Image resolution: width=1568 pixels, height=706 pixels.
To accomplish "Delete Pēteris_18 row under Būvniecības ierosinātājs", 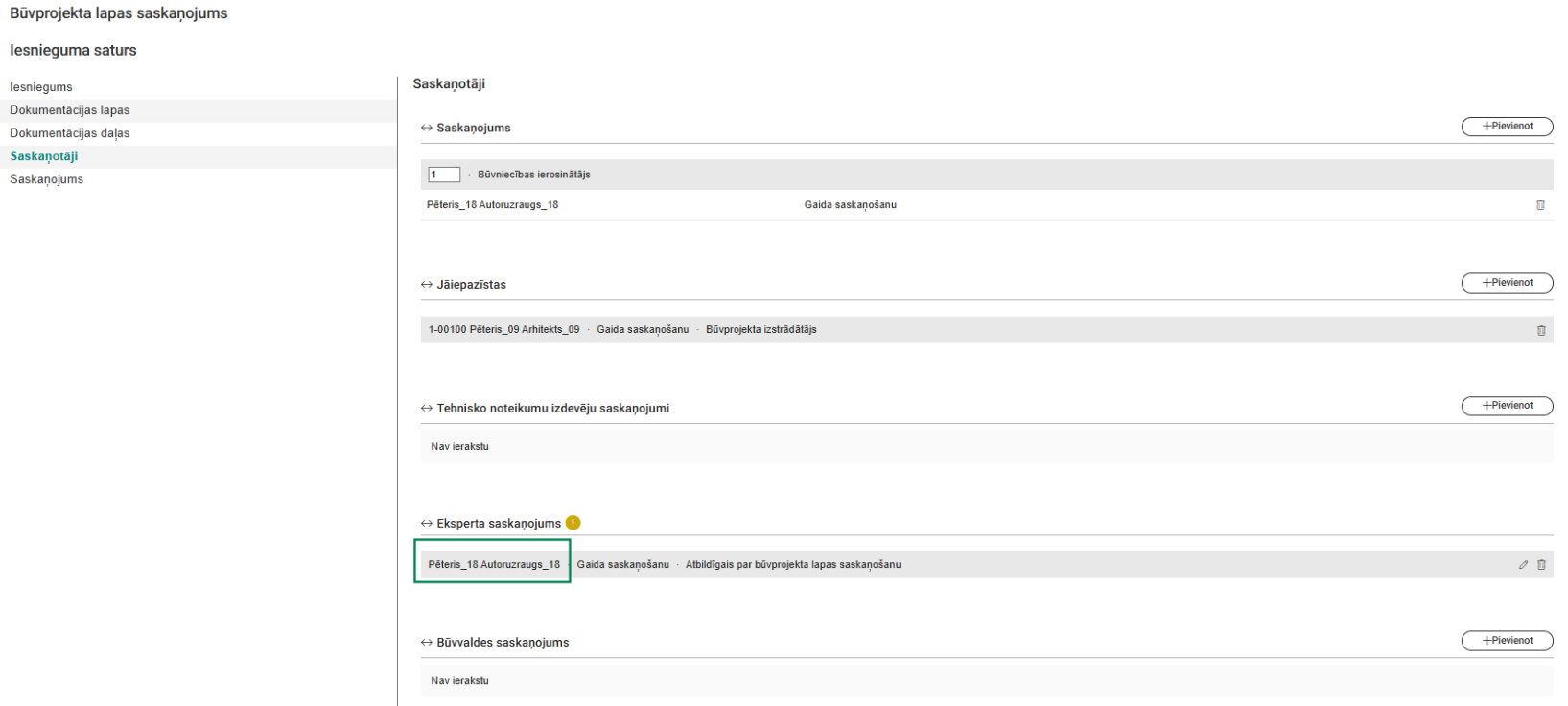I will tap(1540, 205).
